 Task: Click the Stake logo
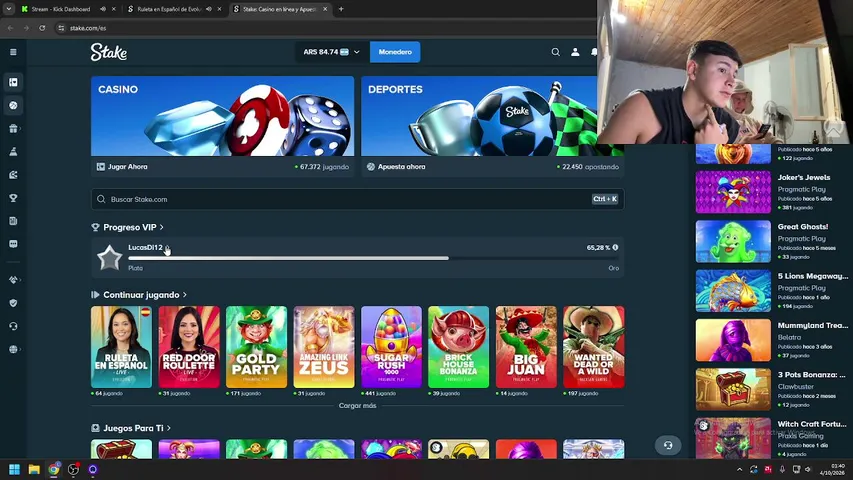pos(109,52)
